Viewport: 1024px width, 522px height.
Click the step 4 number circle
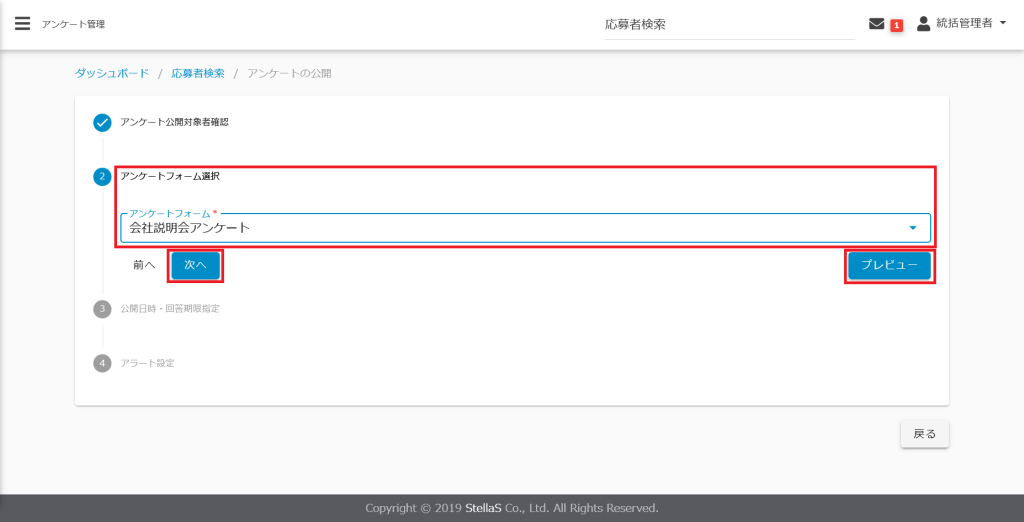click(x=102, y=363)
